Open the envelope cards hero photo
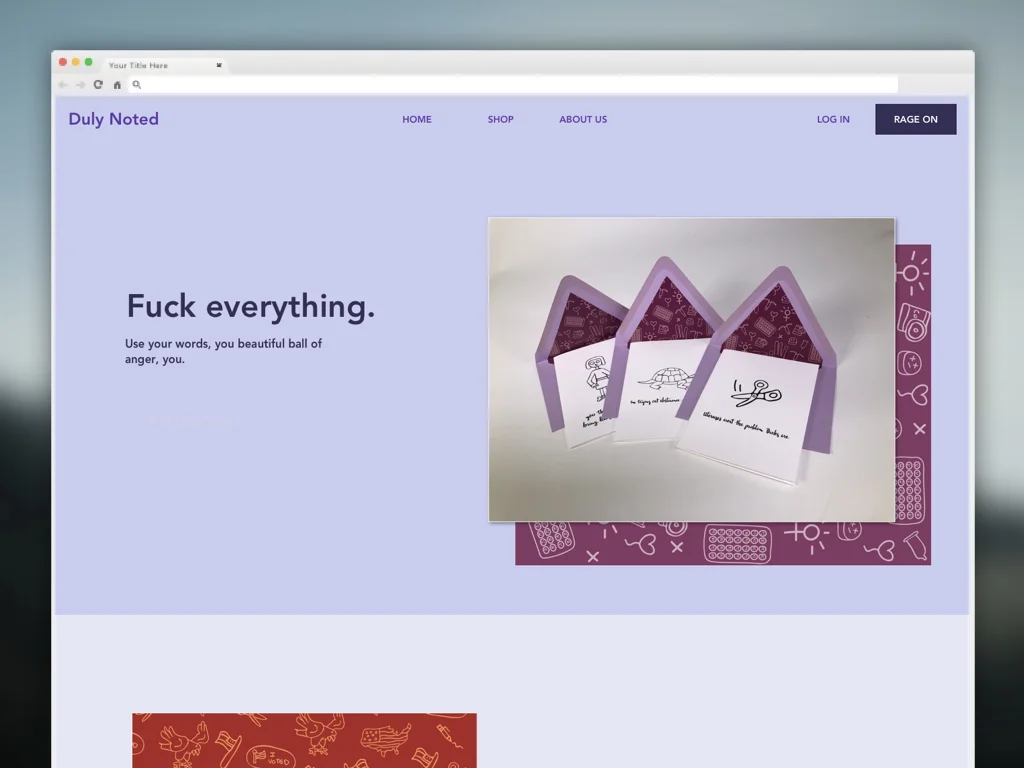This screenshot has height=768, width=1024. click(692, 370)
